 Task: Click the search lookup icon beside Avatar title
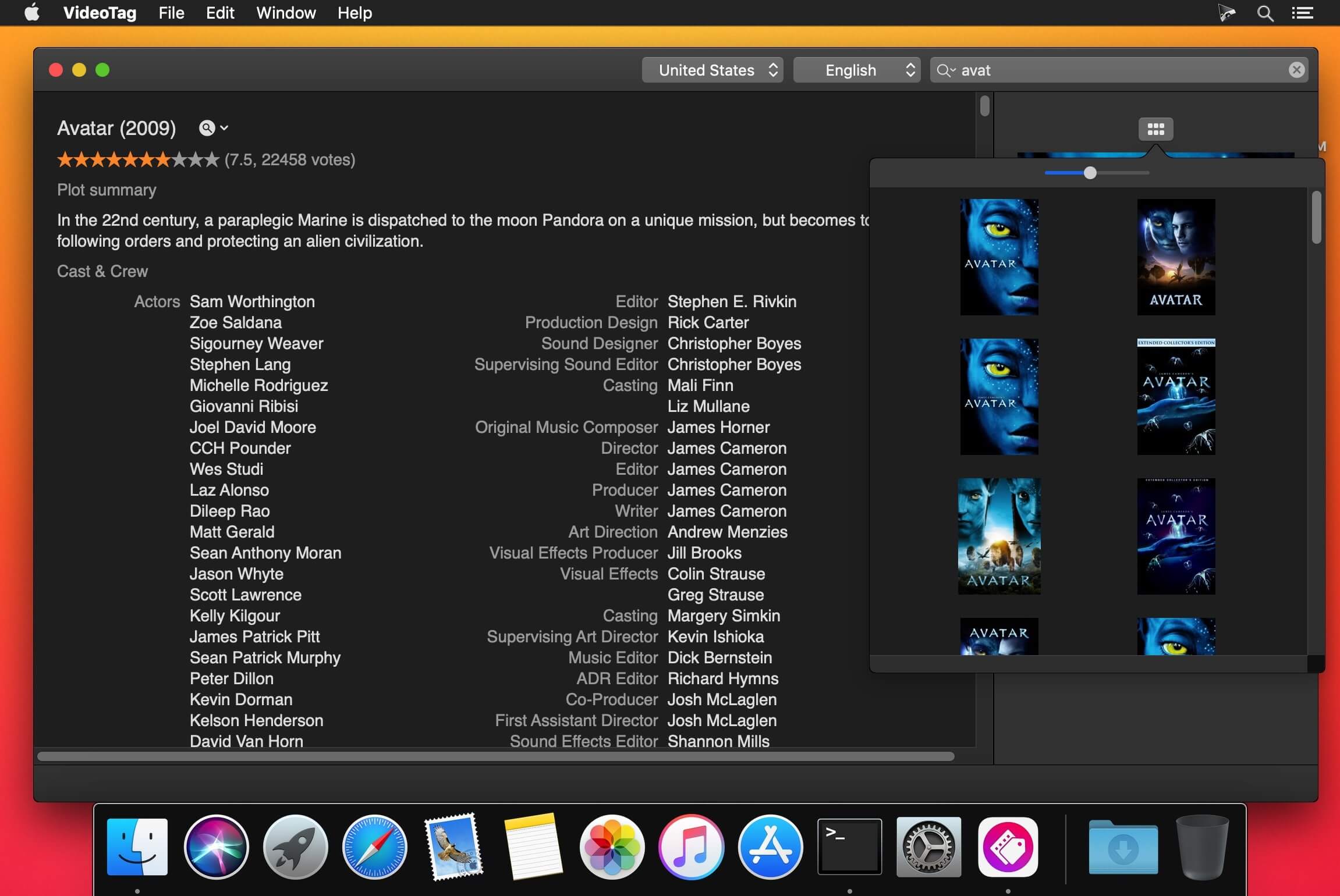click(x=207, y=128)
